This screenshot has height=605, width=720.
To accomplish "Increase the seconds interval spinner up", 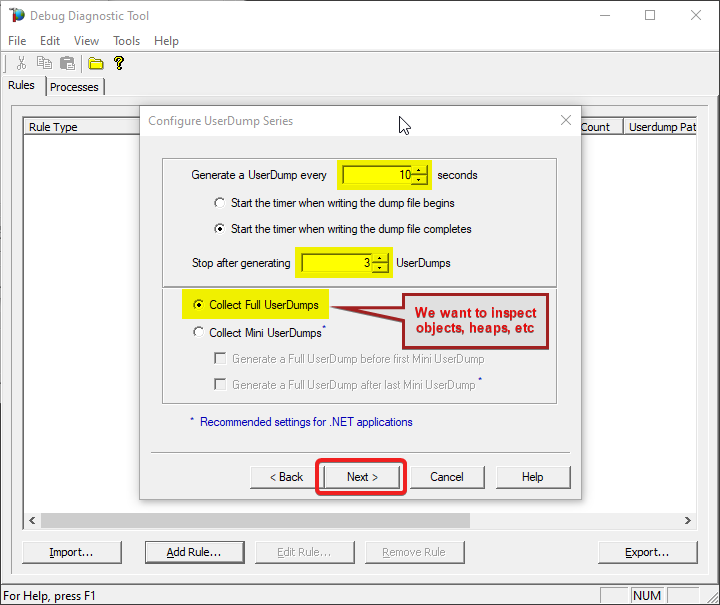I will (419, 170).
